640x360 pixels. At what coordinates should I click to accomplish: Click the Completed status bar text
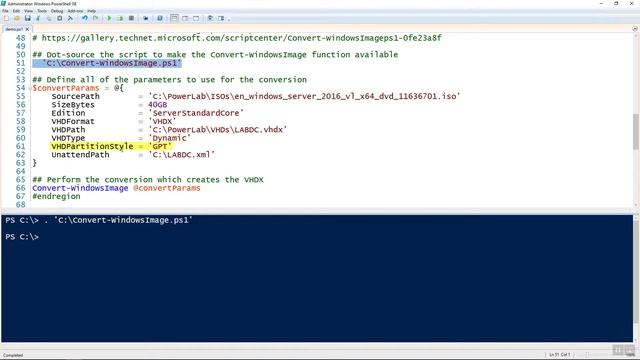[x=13, y=355]
